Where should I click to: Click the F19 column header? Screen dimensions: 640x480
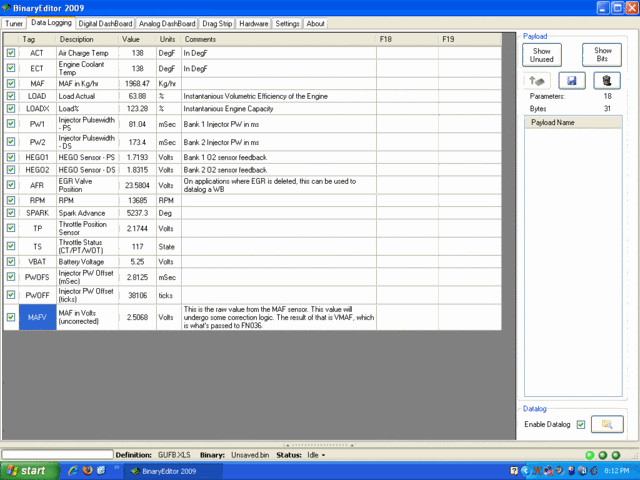coord(470,39)
